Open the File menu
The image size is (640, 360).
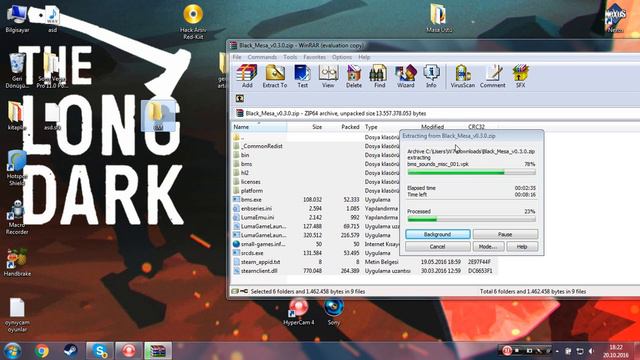(237, 57)
